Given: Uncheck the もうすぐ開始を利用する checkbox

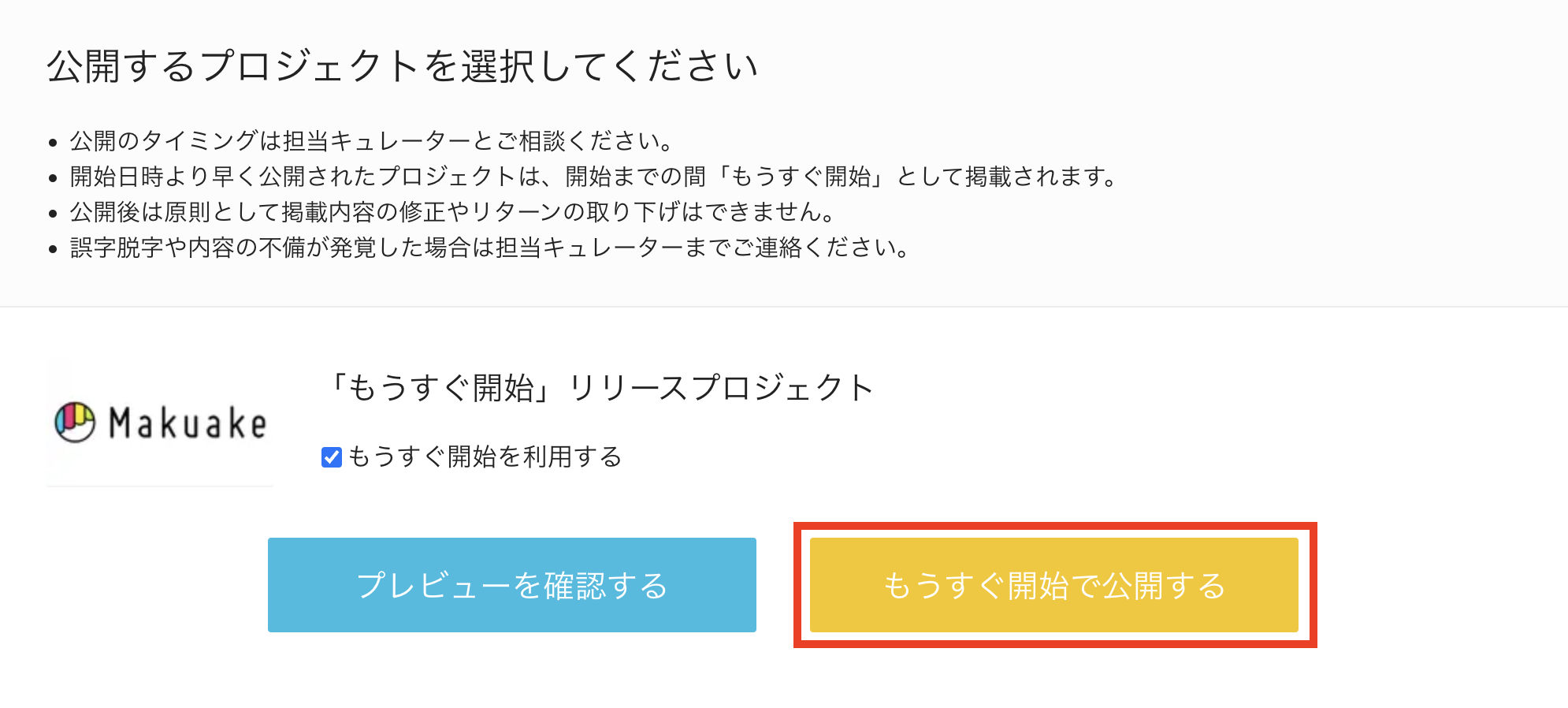Looking at the screenshot, I should pos(332,457).
